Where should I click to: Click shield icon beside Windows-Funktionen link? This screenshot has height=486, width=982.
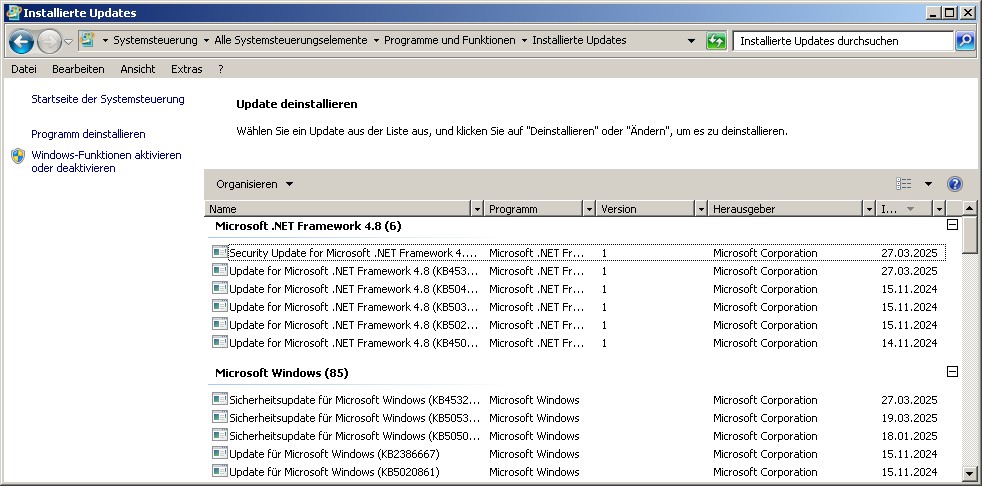click(x=18, y=156)
